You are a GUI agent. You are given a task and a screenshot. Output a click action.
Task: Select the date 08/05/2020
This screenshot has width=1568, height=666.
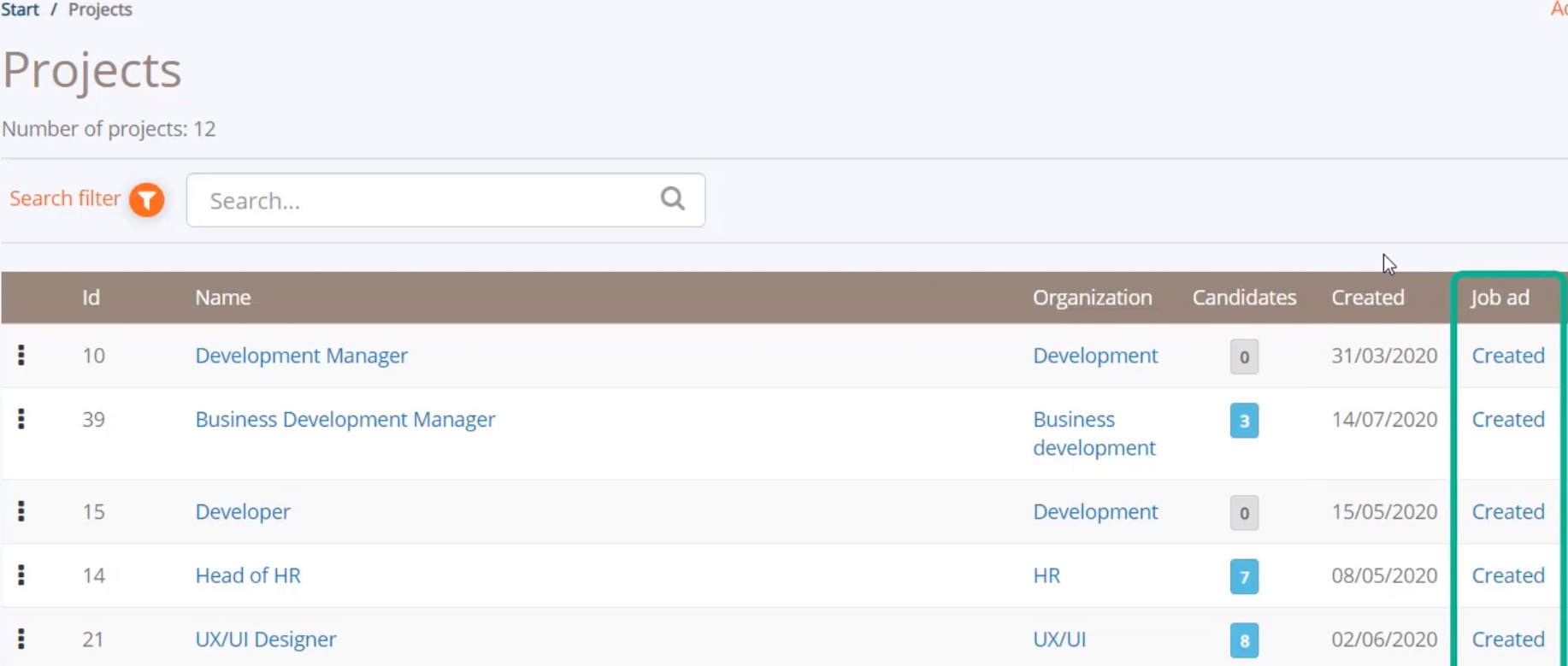click(1384, 575)
